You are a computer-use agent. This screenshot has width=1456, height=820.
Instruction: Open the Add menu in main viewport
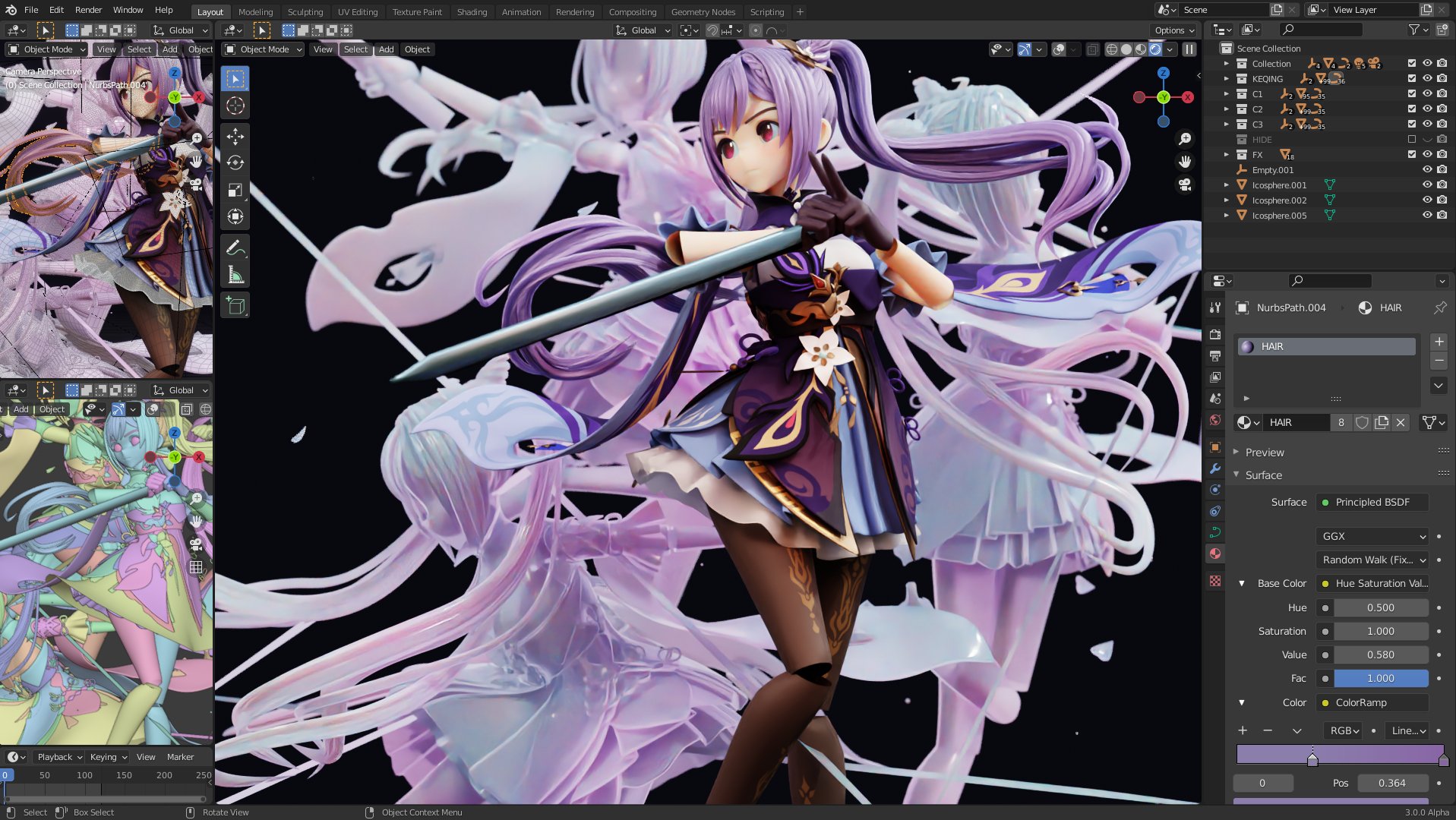point(386,49)
